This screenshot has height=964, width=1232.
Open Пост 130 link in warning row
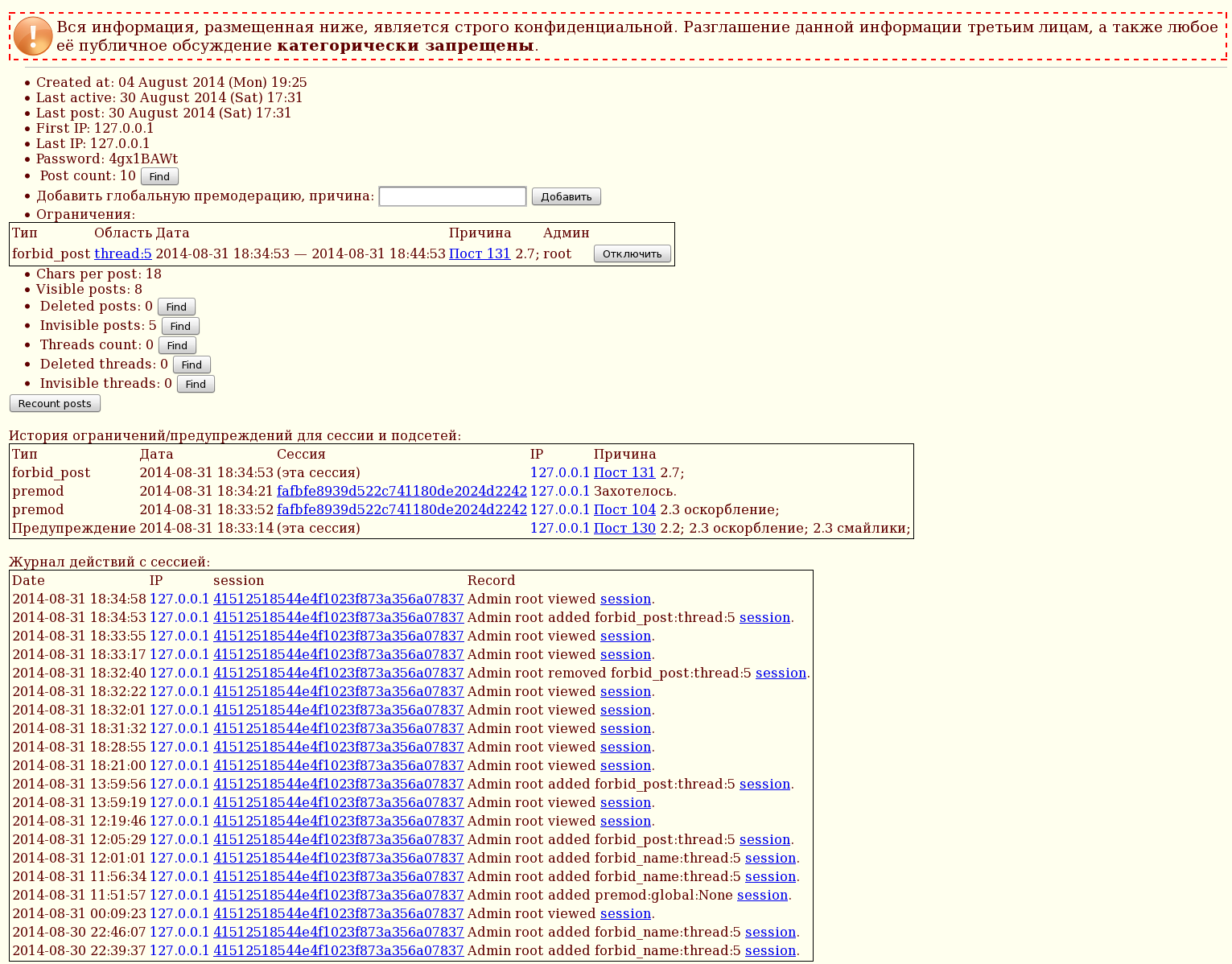pos(624,528)
